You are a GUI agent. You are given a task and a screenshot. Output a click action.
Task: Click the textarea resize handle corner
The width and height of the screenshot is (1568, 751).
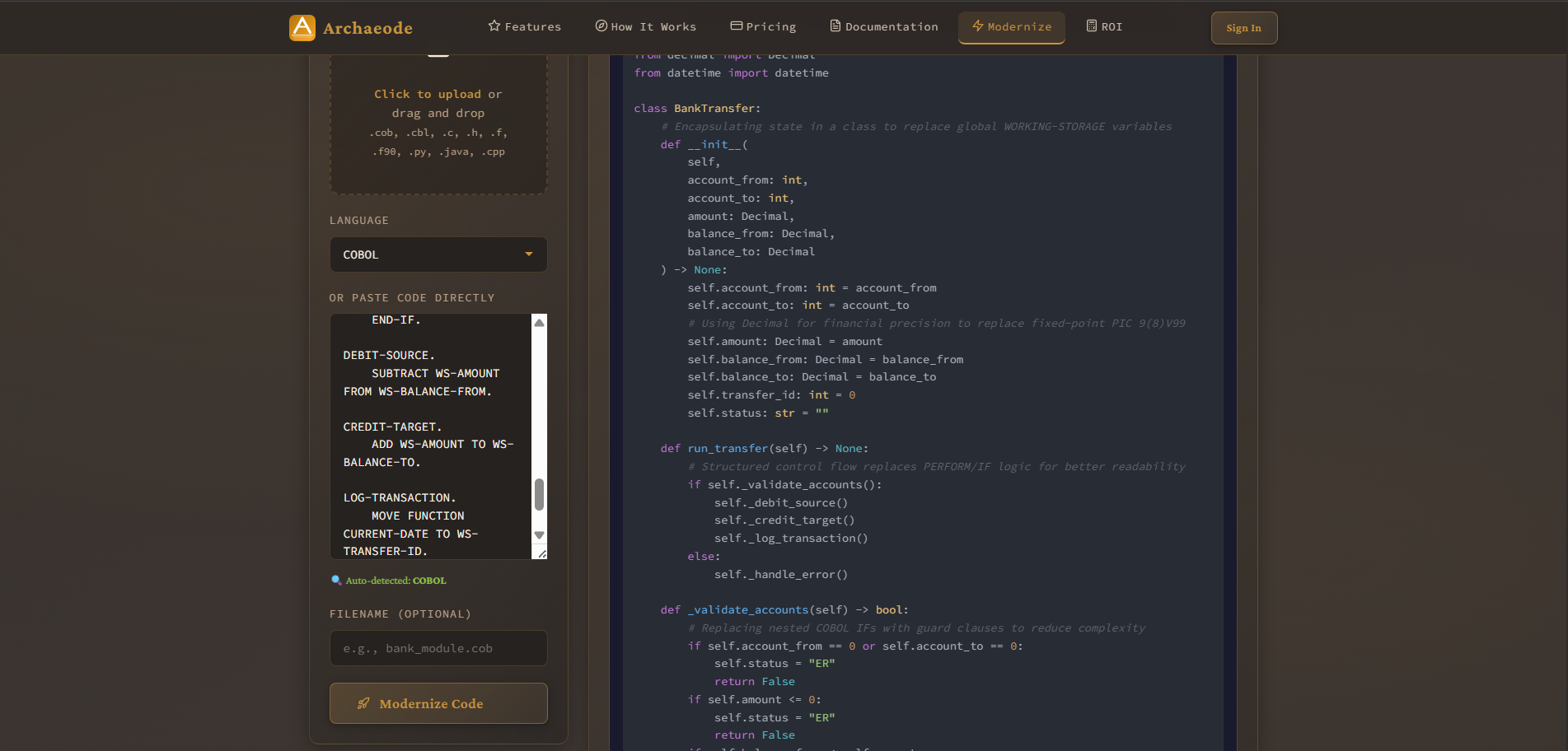point(541,553)
